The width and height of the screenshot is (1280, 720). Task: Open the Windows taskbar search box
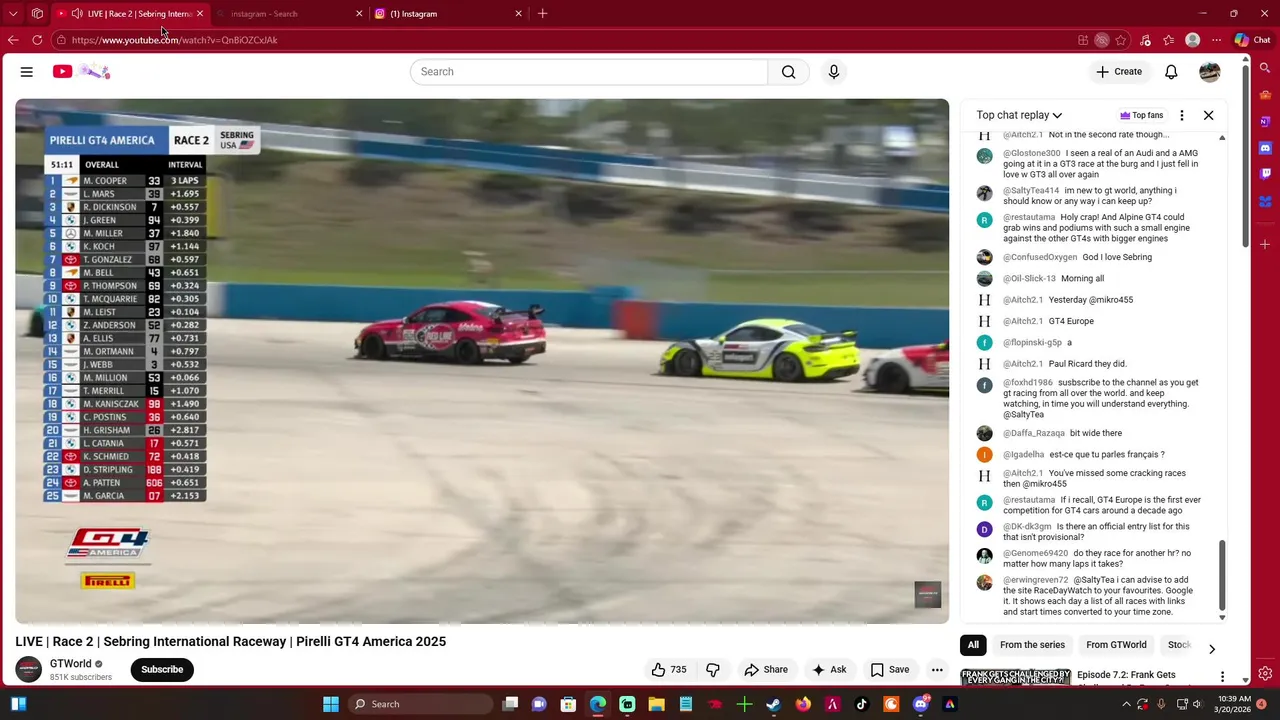tap(418, 704)
